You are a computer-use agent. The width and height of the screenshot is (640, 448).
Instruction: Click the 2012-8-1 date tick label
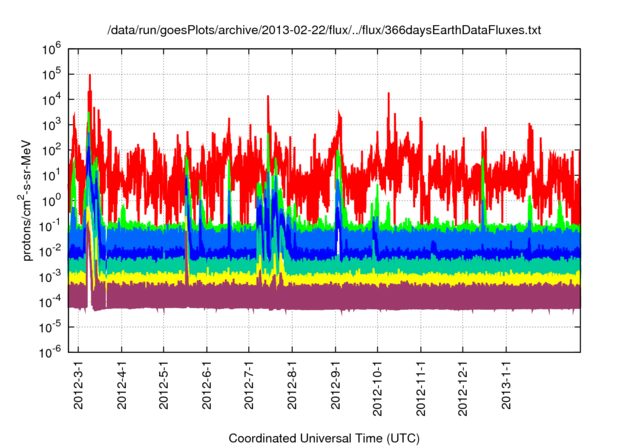click(x=293, y=383)
